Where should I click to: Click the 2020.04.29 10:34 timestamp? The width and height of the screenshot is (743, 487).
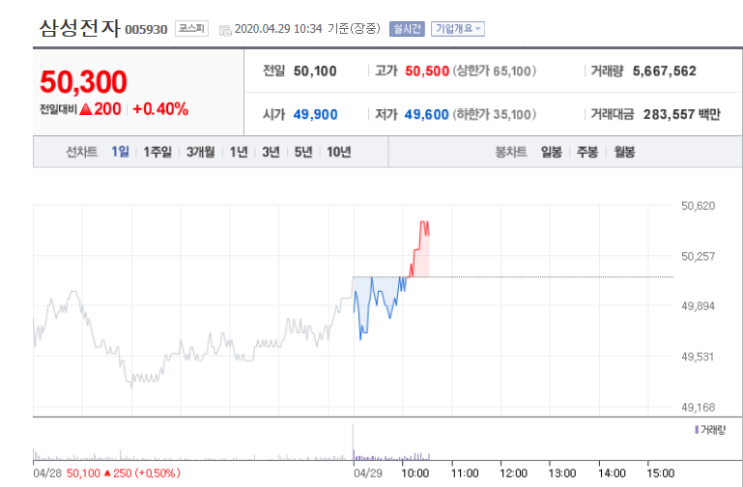pyautogui.click(x=278, y=29)
